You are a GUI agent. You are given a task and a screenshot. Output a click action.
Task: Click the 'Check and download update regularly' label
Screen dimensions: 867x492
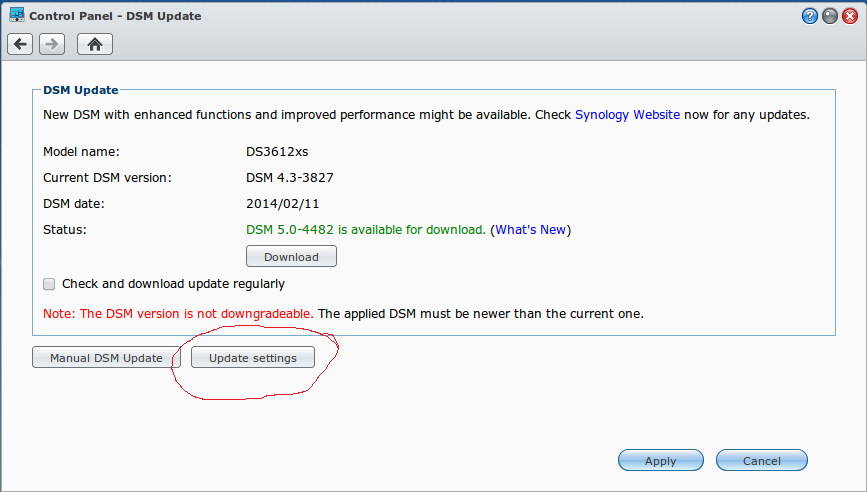173,284
